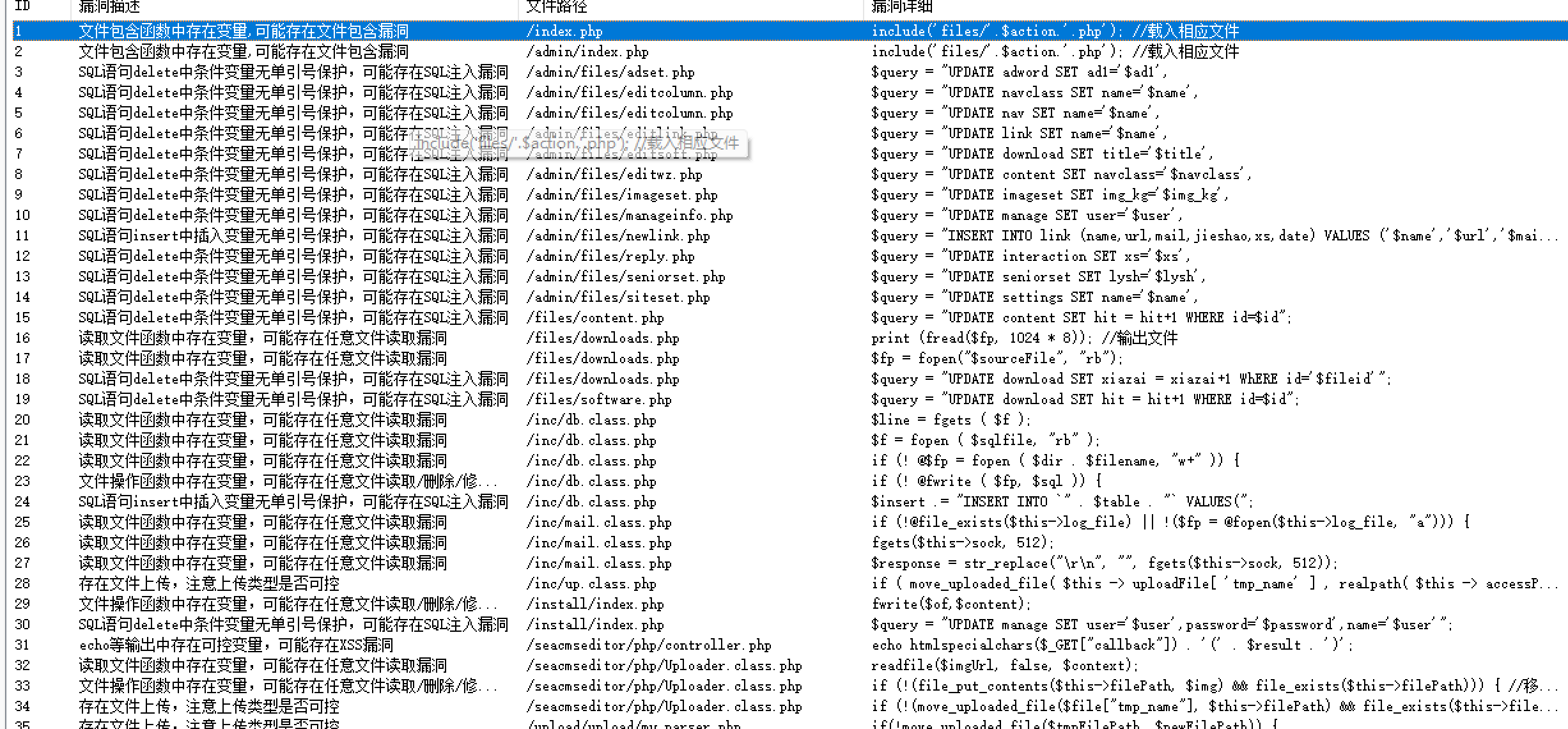1568x729 pixels.
Task: Click the 'move_uploaded_file($file["tmp_name"]' detail
Action: (x=1215, y=706)
